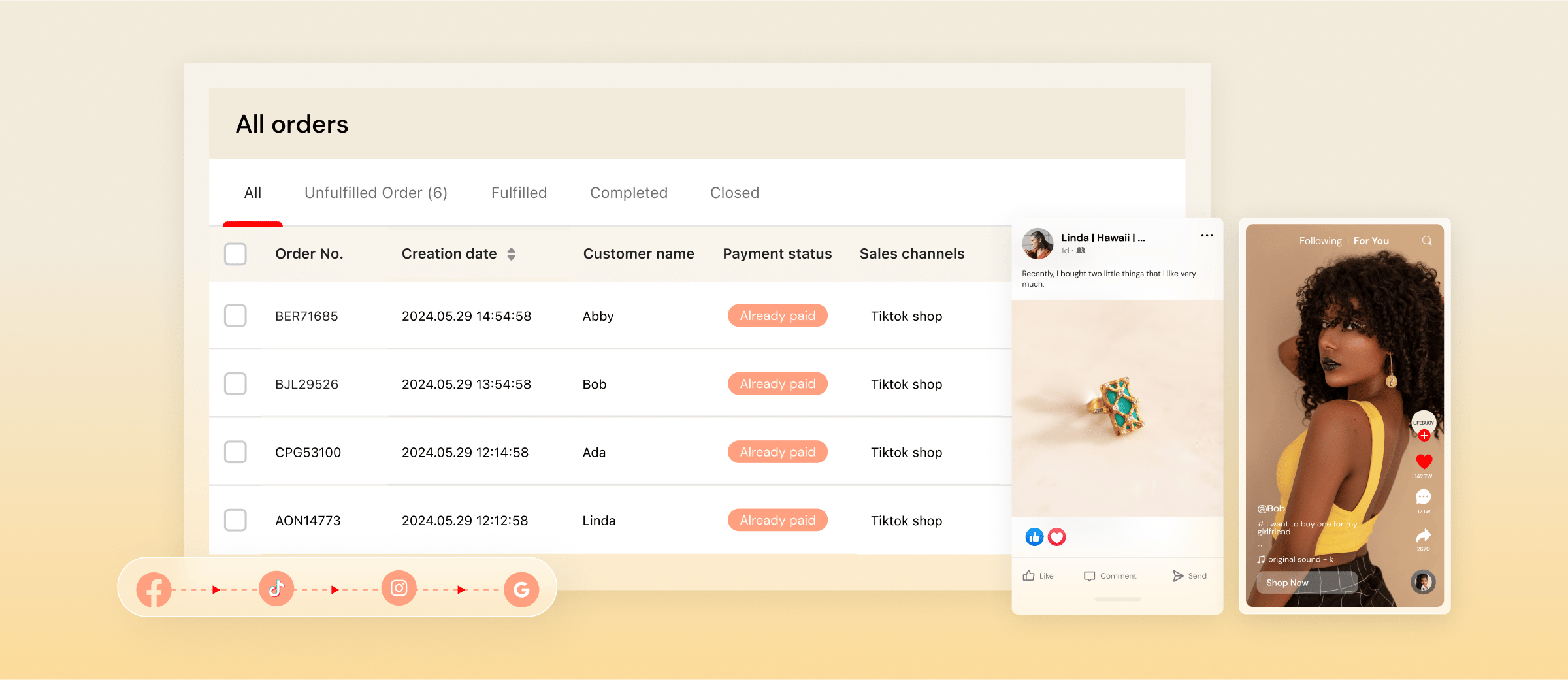Screen dimensions: 1568x680
Task: Click Comment under Linda's post
Action: pos(1110,576)
